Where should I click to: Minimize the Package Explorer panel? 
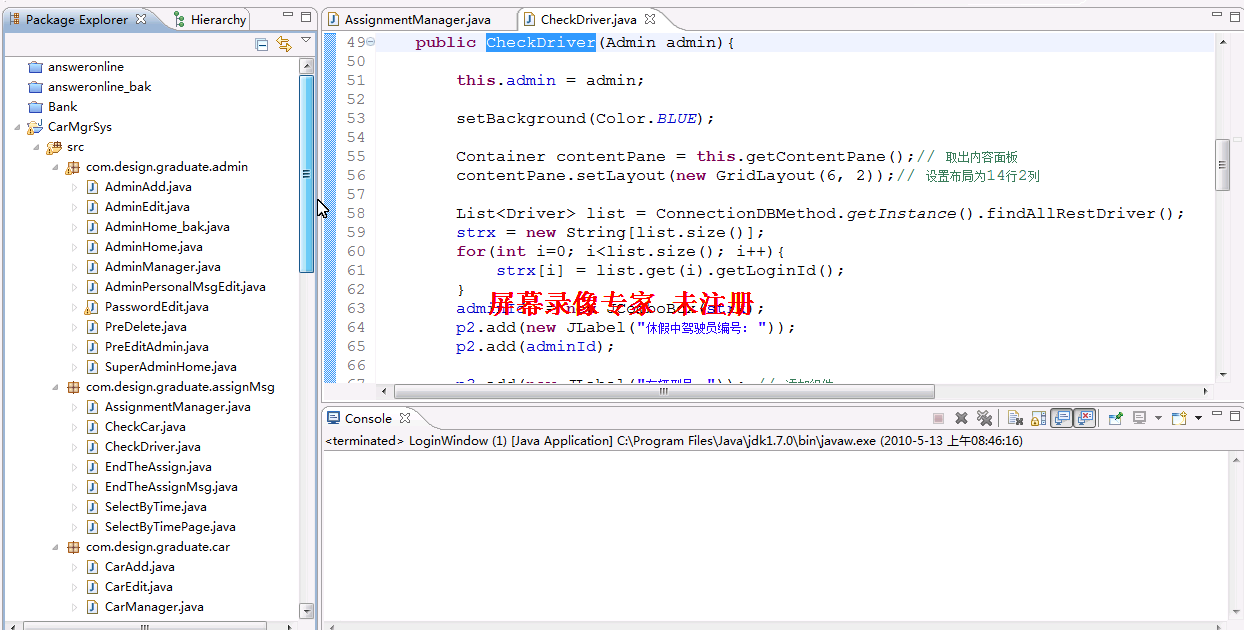point(287,16)
